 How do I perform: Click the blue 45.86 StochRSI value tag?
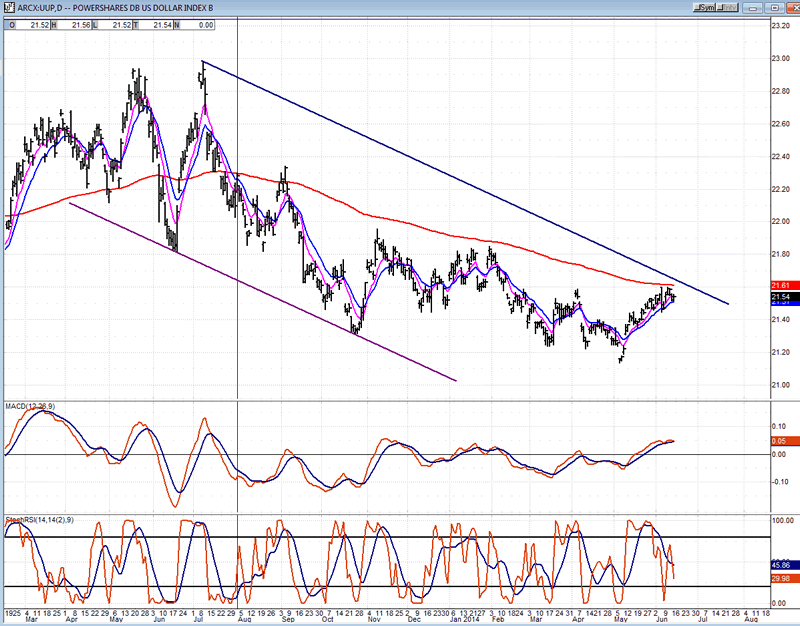tap(781, 564)
